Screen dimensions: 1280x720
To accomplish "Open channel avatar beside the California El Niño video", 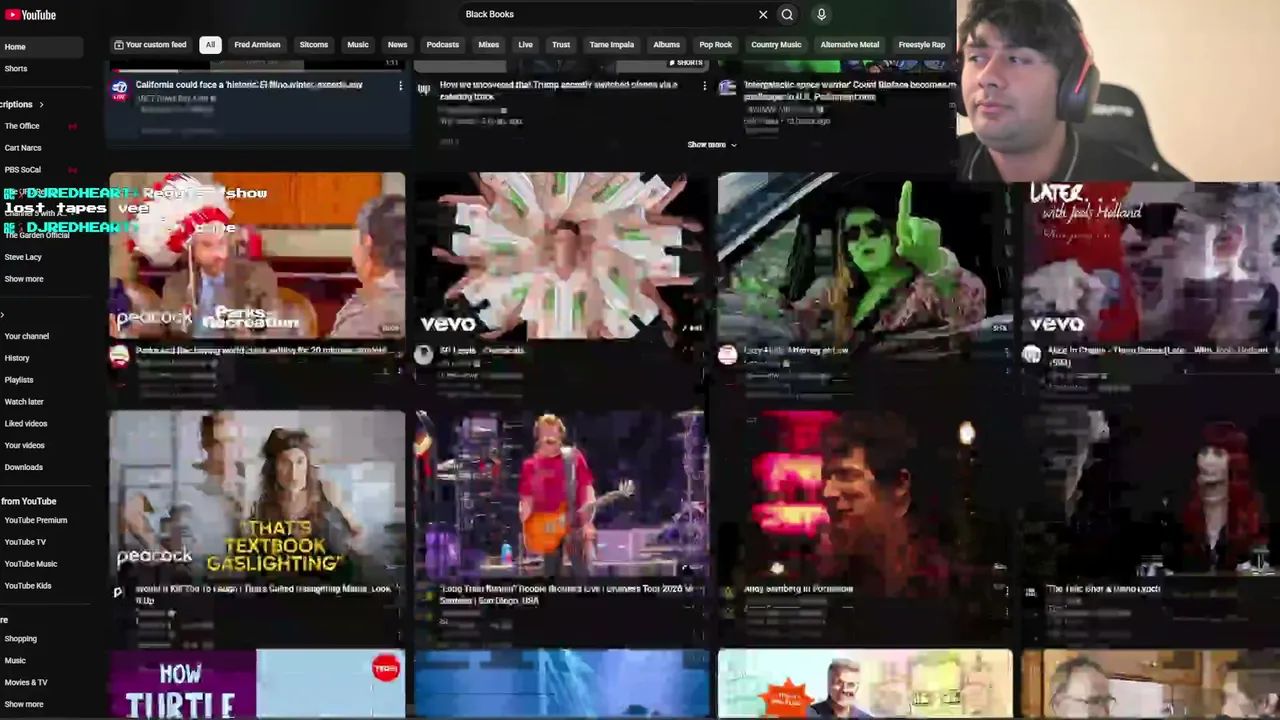I will coord(120,90).
